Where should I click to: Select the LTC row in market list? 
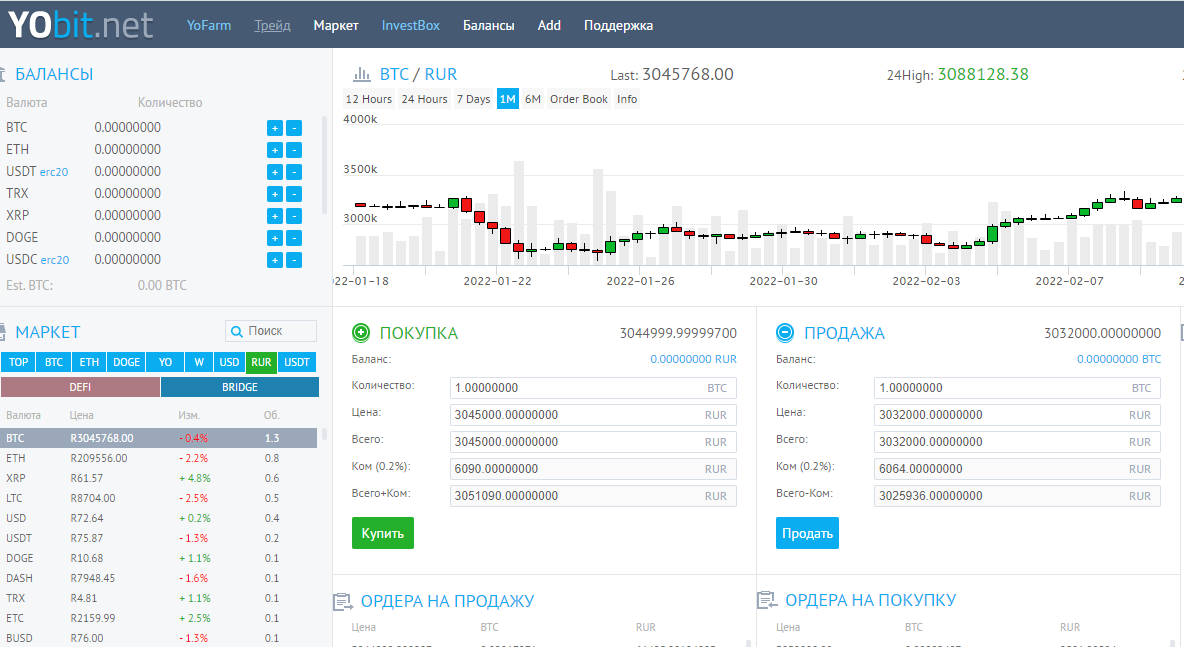159,498
